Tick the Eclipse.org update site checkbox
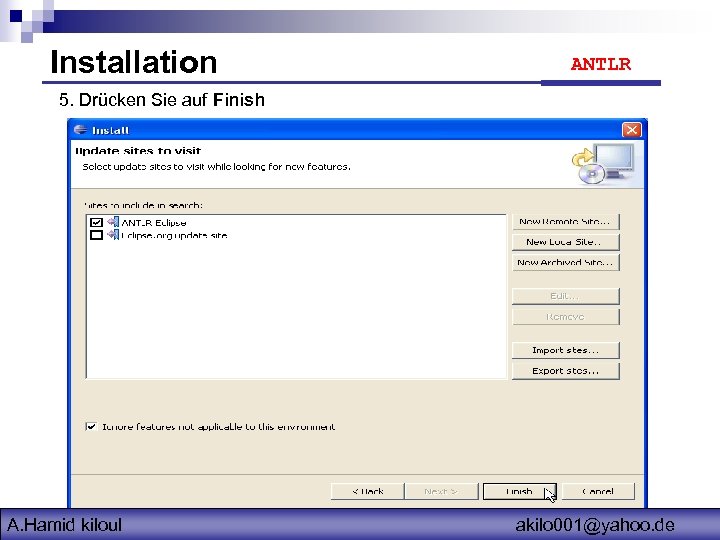The height and width of the screenshot is (540, 720). (96, 235)
